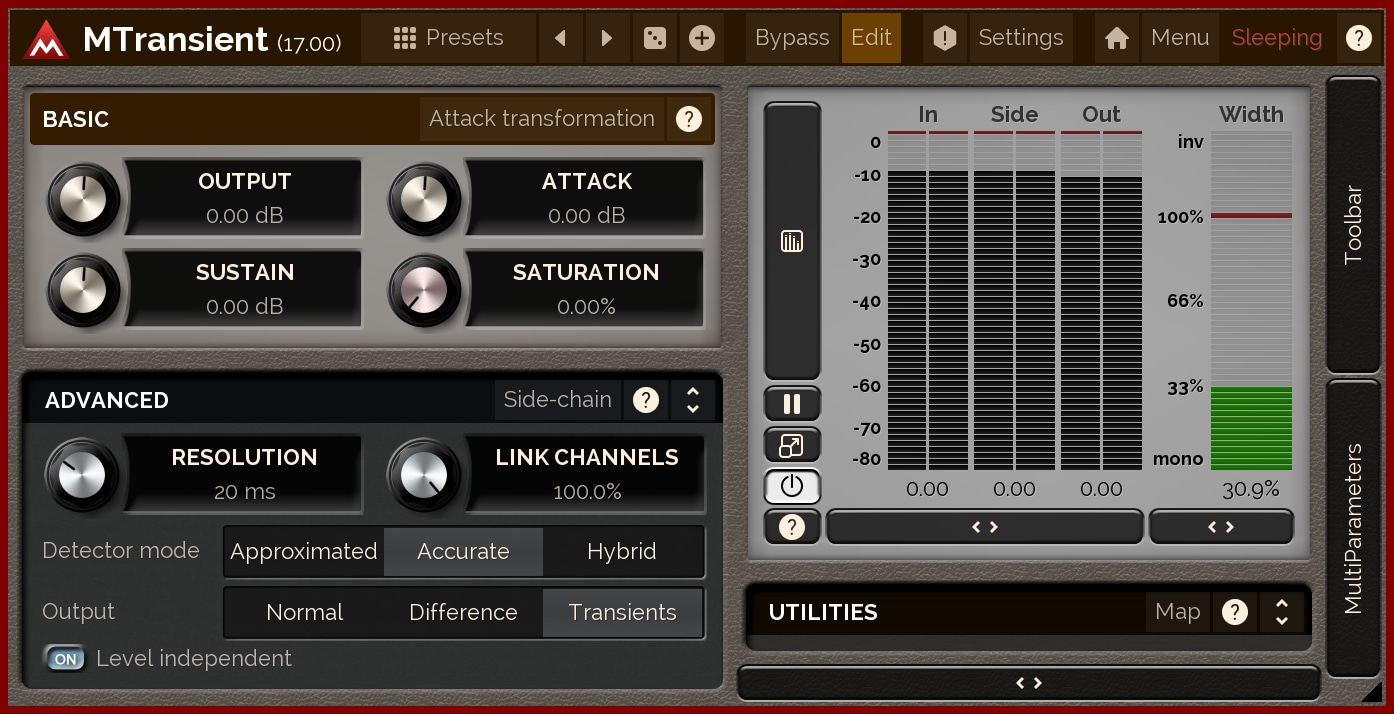
Task: Open the meter popup window icon
Action: (x=792, y=445)
